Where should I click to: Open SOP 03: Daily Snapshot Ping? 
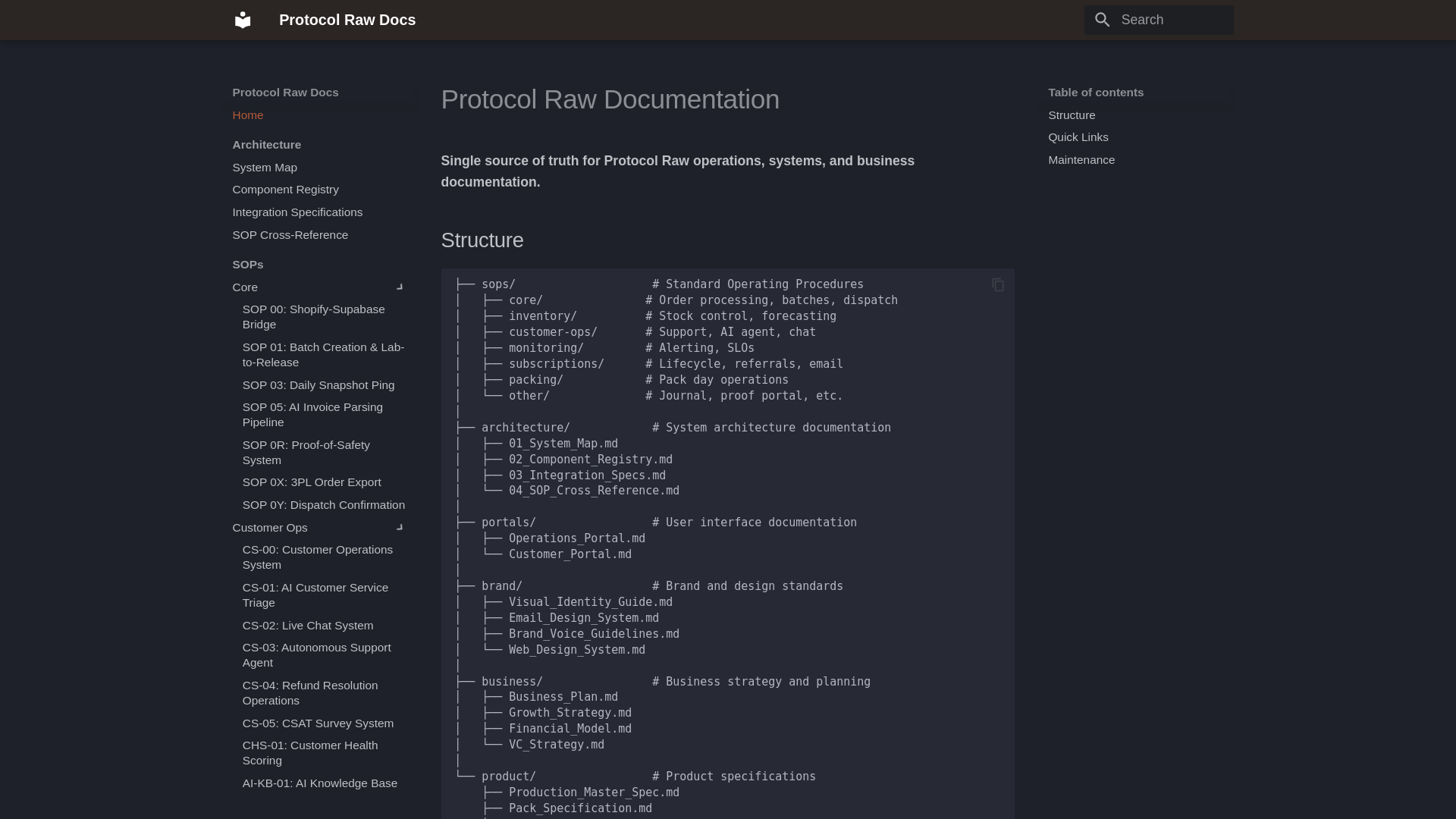[x=318, y=385]
